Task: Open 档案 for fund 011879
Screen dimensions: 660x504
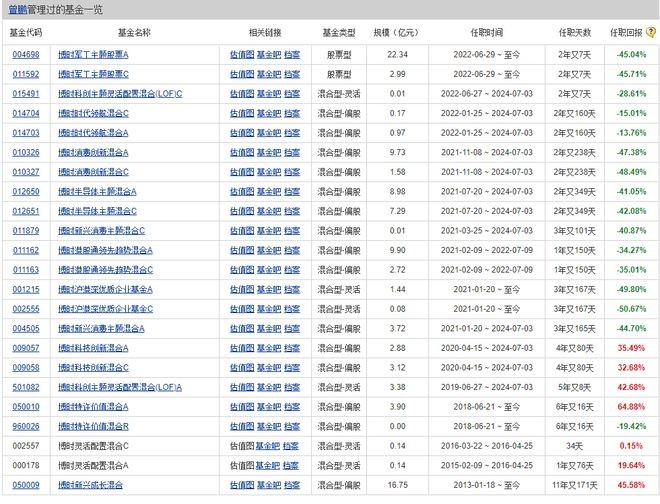Action: pos(292,230)
